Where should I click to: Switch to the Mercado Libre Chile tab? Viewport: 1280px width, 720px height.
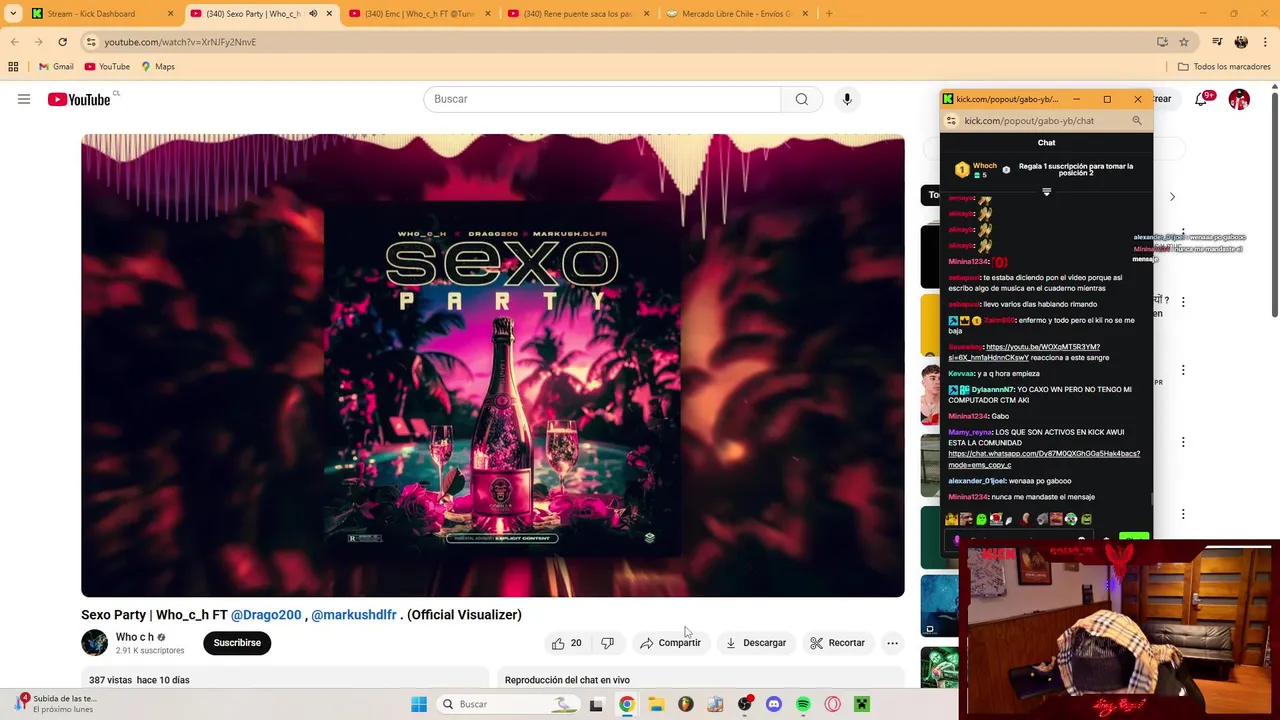pyautogui.click(x=738, y=14)
